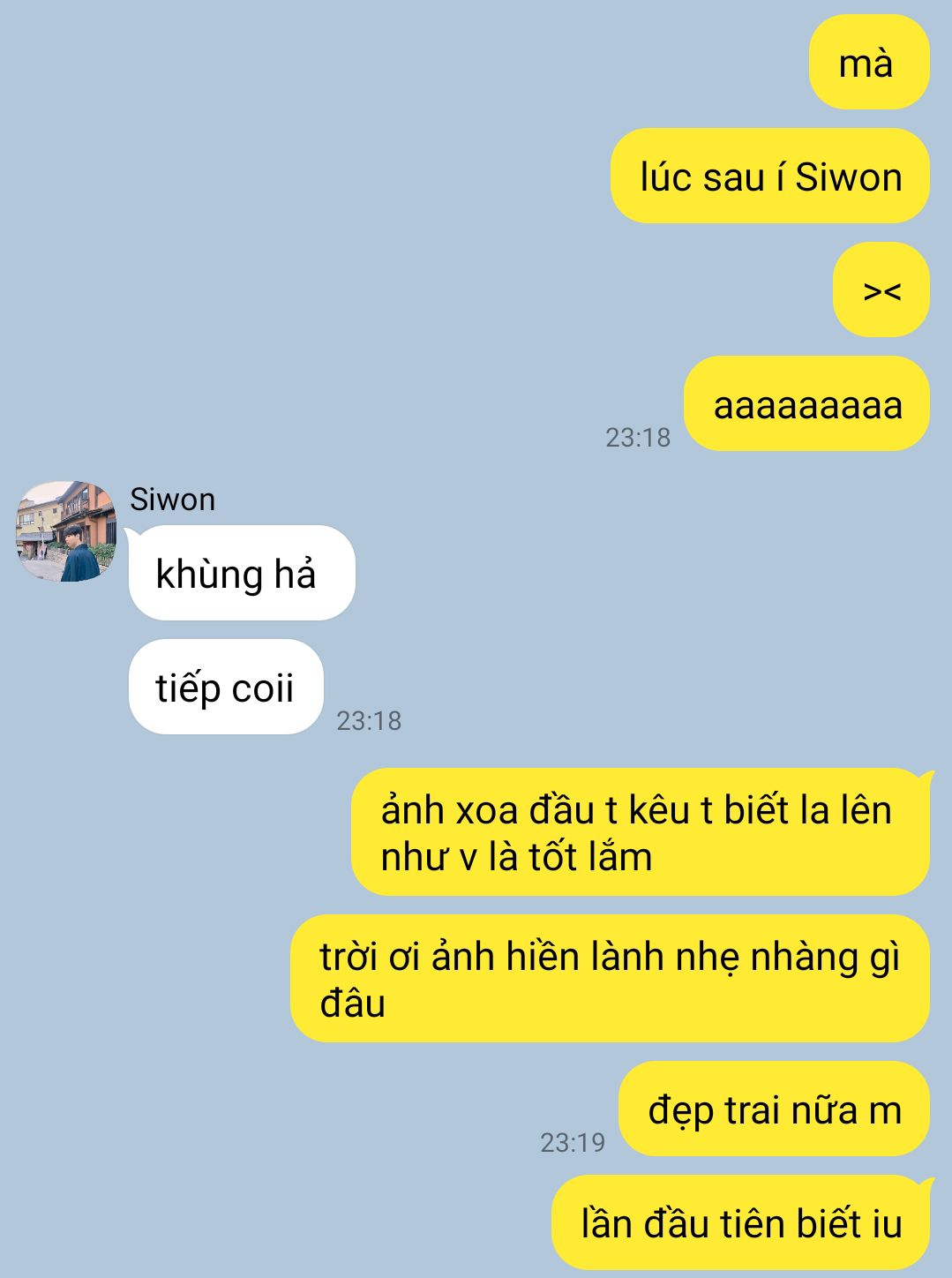Tap the 'lần đầu tiên biết iu' message
This screenshot has width=952, height=1278.
[741, 1222]
